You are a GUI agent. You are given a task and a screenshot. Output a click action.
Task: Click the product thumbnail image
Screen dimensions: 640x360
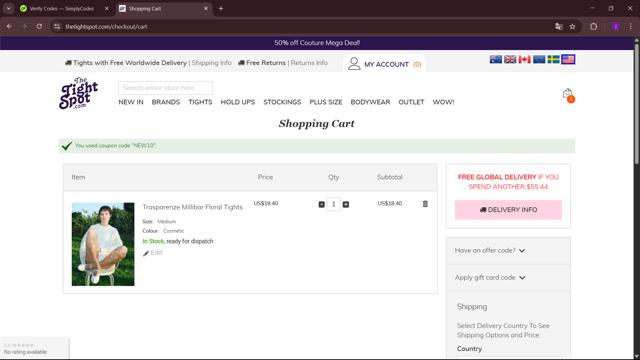[x=103, y=244]
